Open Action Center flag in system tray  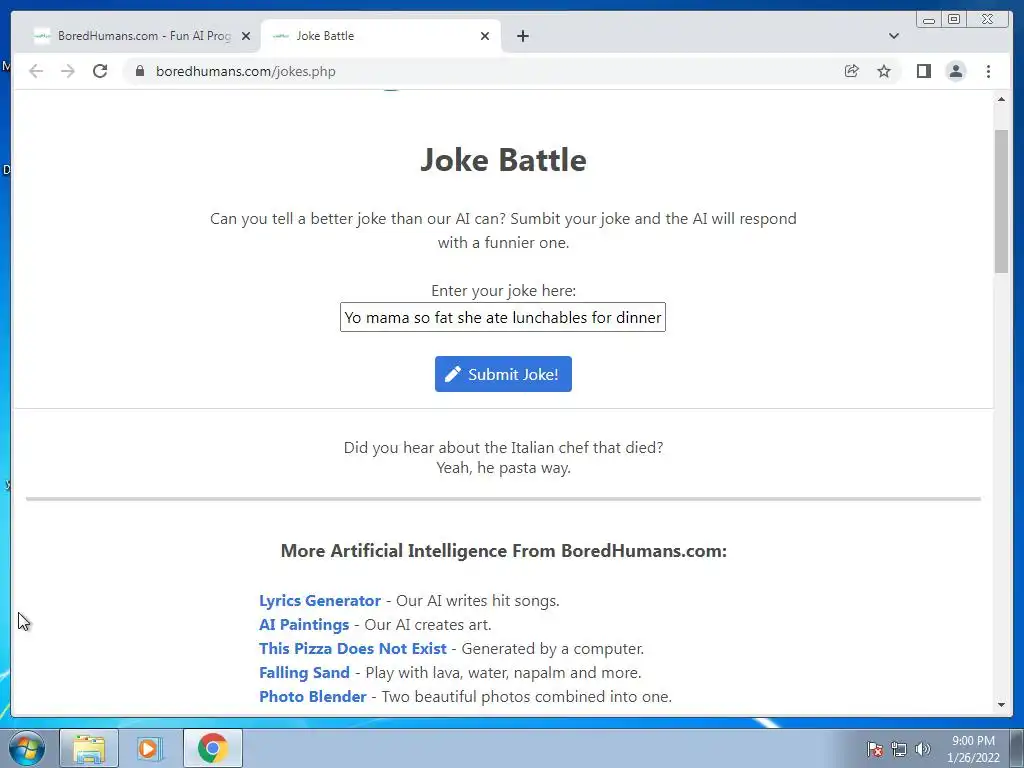tap(875, 749)
